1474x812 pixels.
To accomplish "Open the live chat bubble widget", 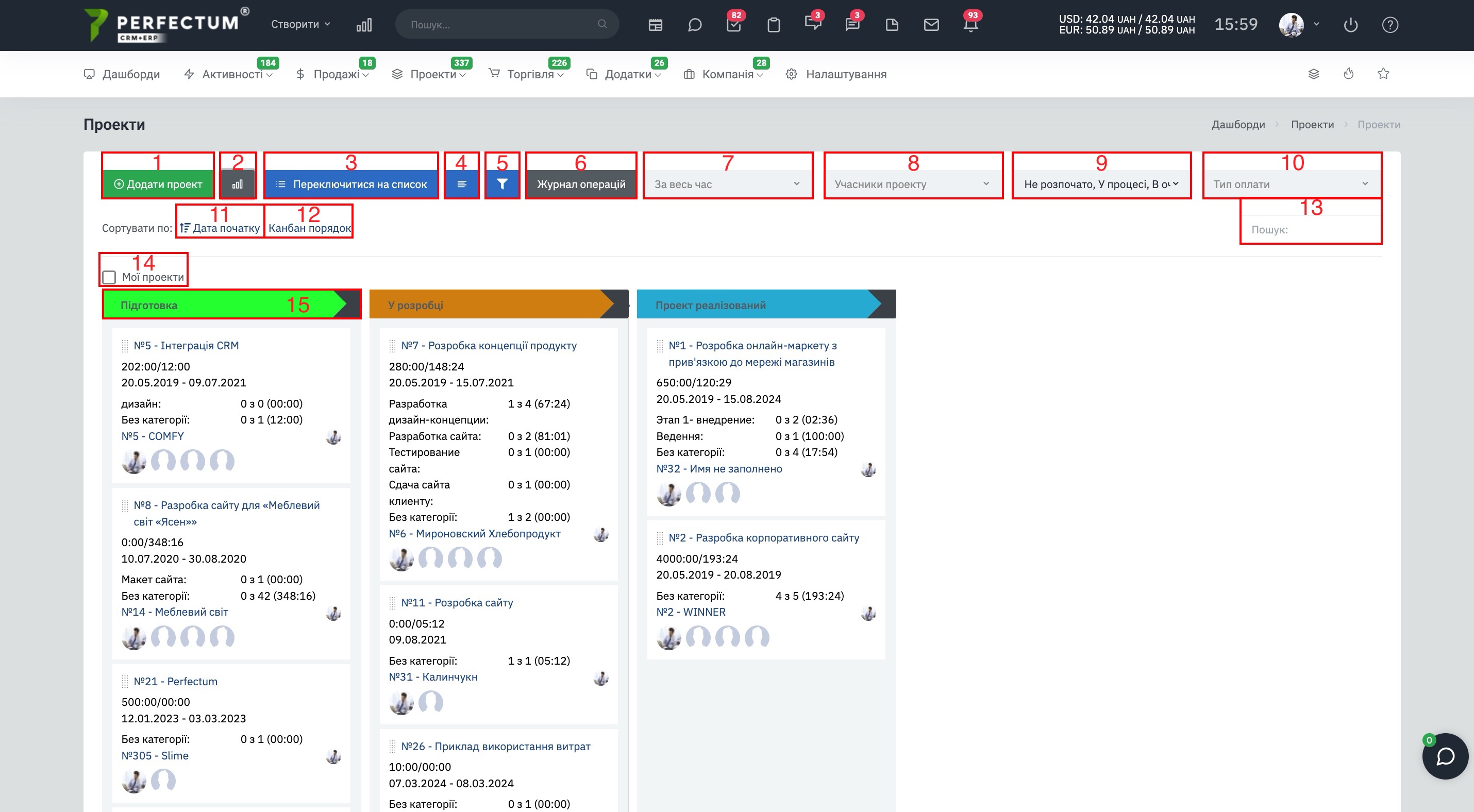I will (x=1445, y=756).
